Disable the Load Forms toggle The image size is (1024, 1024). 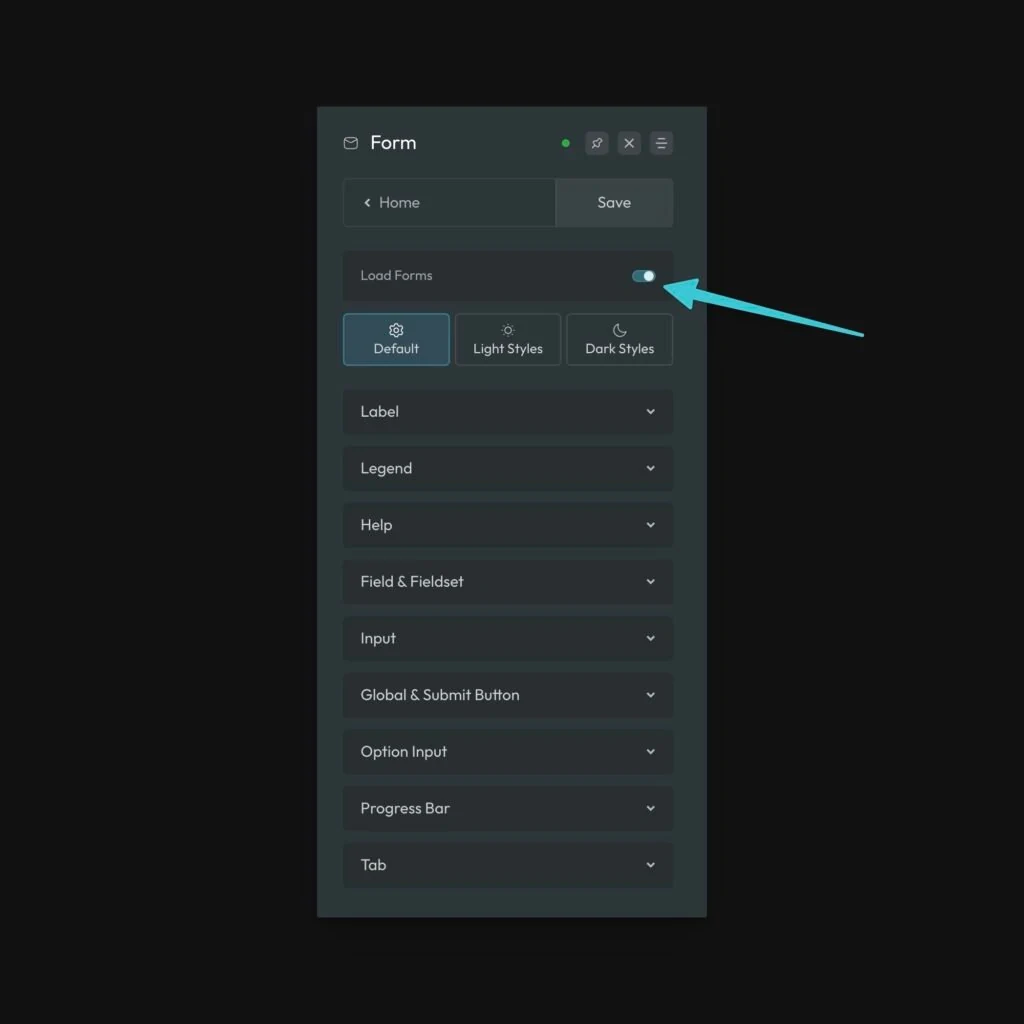tap(644, 276)
